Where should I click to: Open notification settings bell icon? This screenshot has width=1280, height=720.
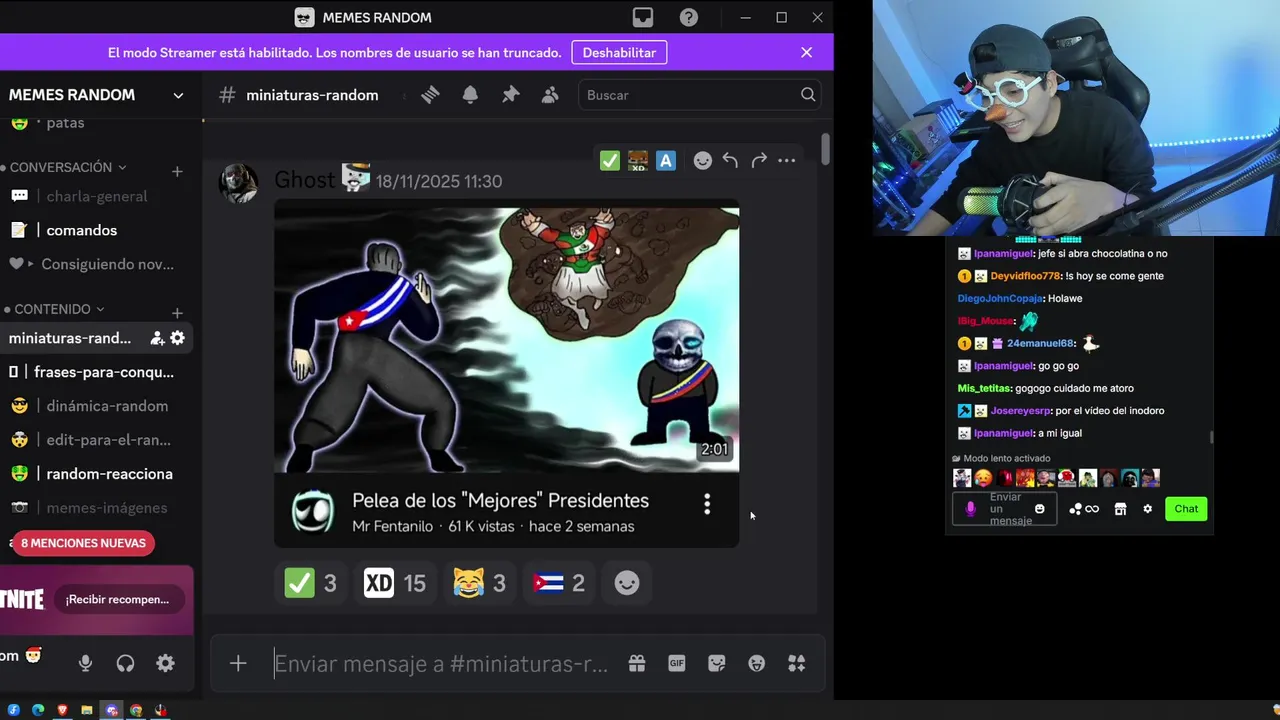tap(470, 95)
